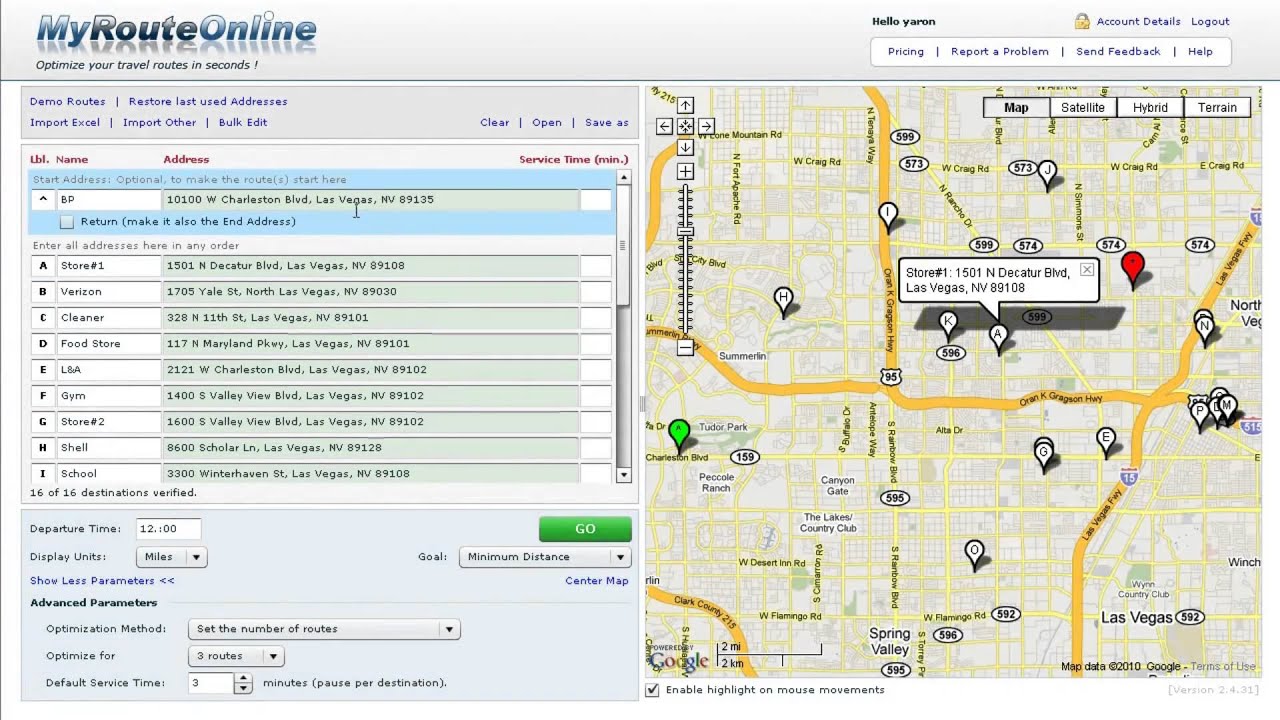Zoom out with the map minus button

tap(685, 348)
